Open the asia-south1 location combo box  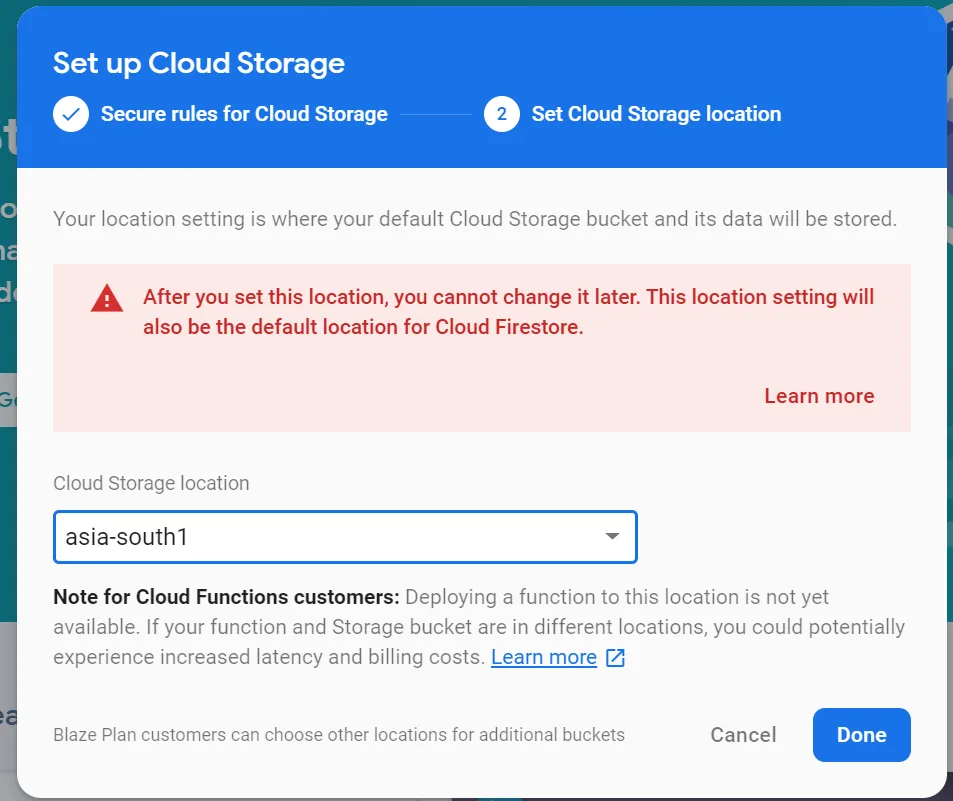344,537
